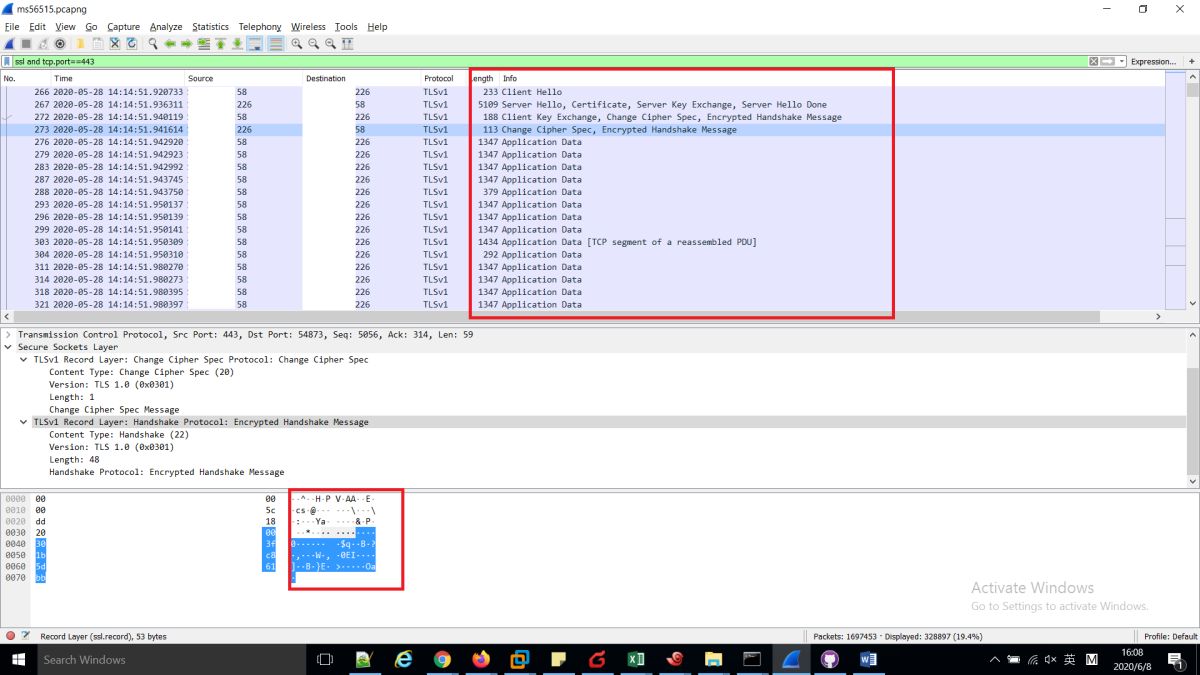Save the capture file
The image size is (1200, 675).
[x=97, y=44]
